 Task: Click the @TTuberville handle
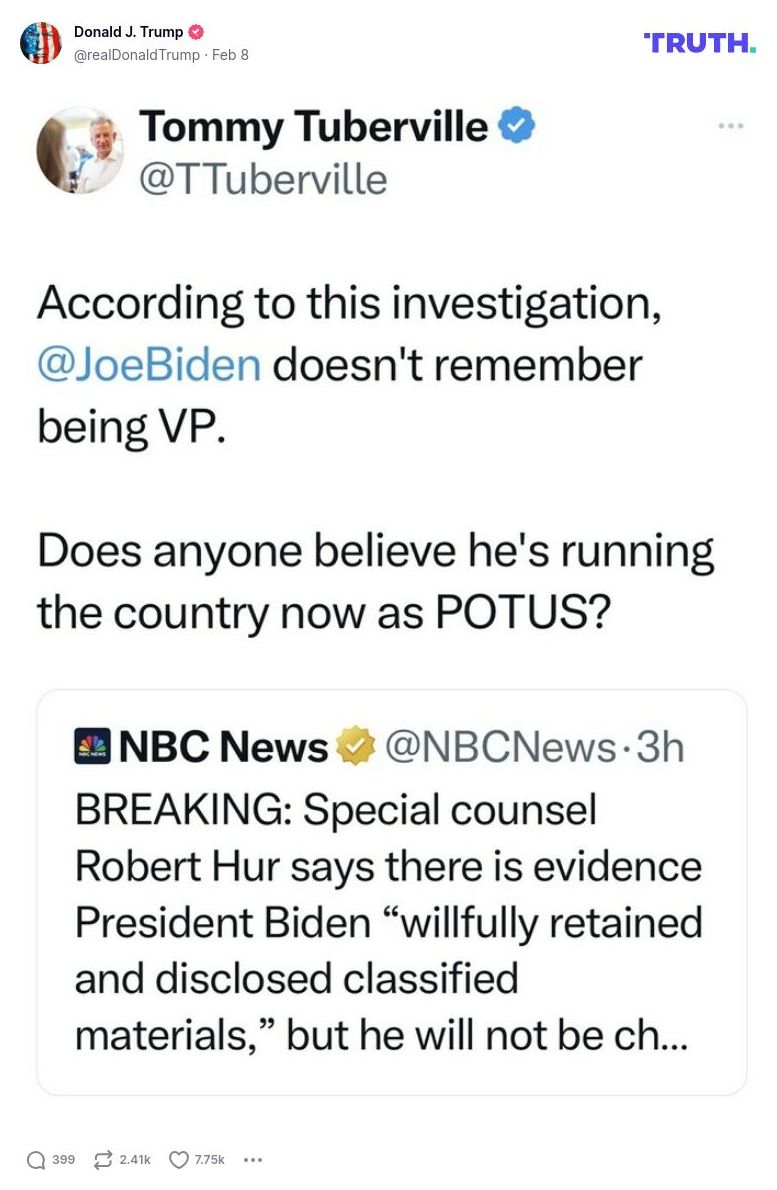pyautogui.click(x=264, y=179)
